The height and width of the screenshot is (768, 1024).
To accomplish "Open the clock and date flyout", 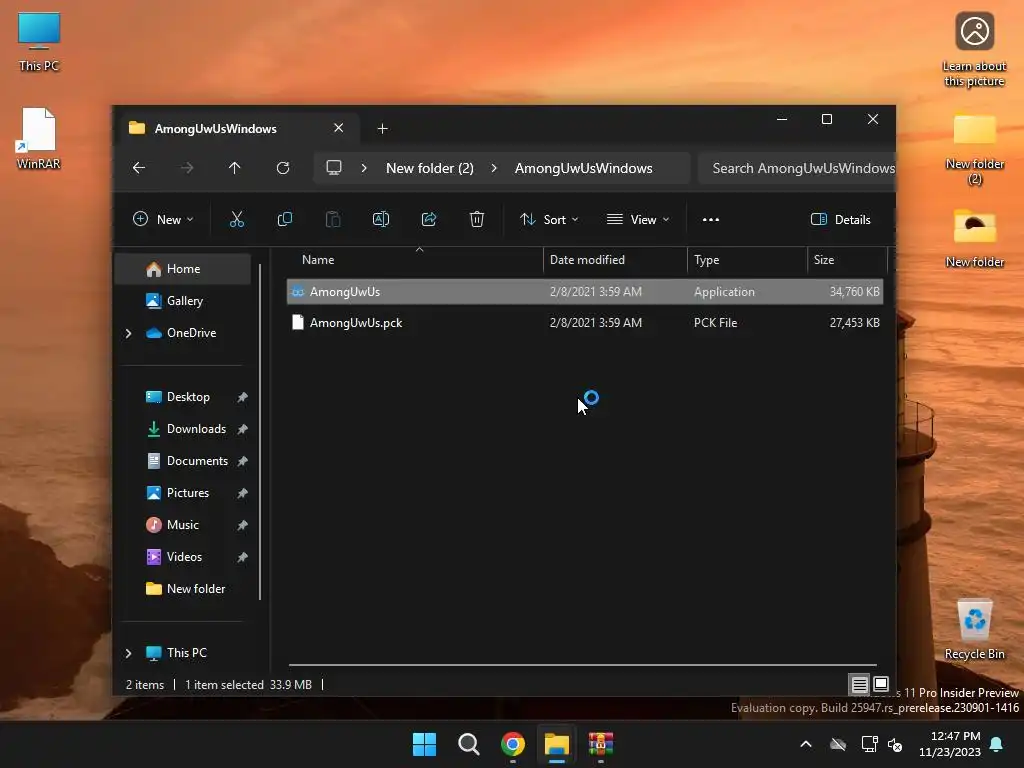I will coord(950,744).
